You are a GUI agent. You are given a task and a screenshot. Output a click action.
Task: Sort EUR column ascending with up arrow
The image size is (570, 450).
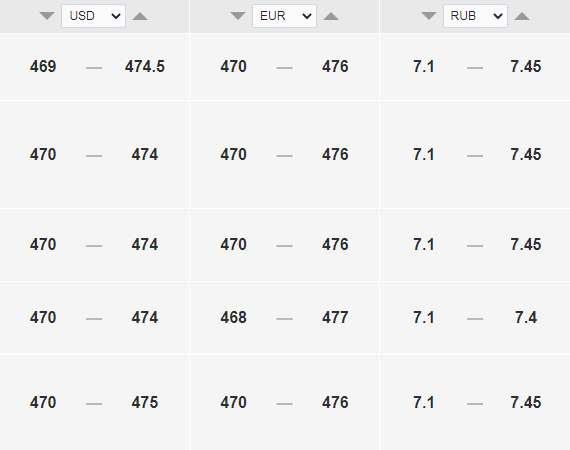[331, 16]
